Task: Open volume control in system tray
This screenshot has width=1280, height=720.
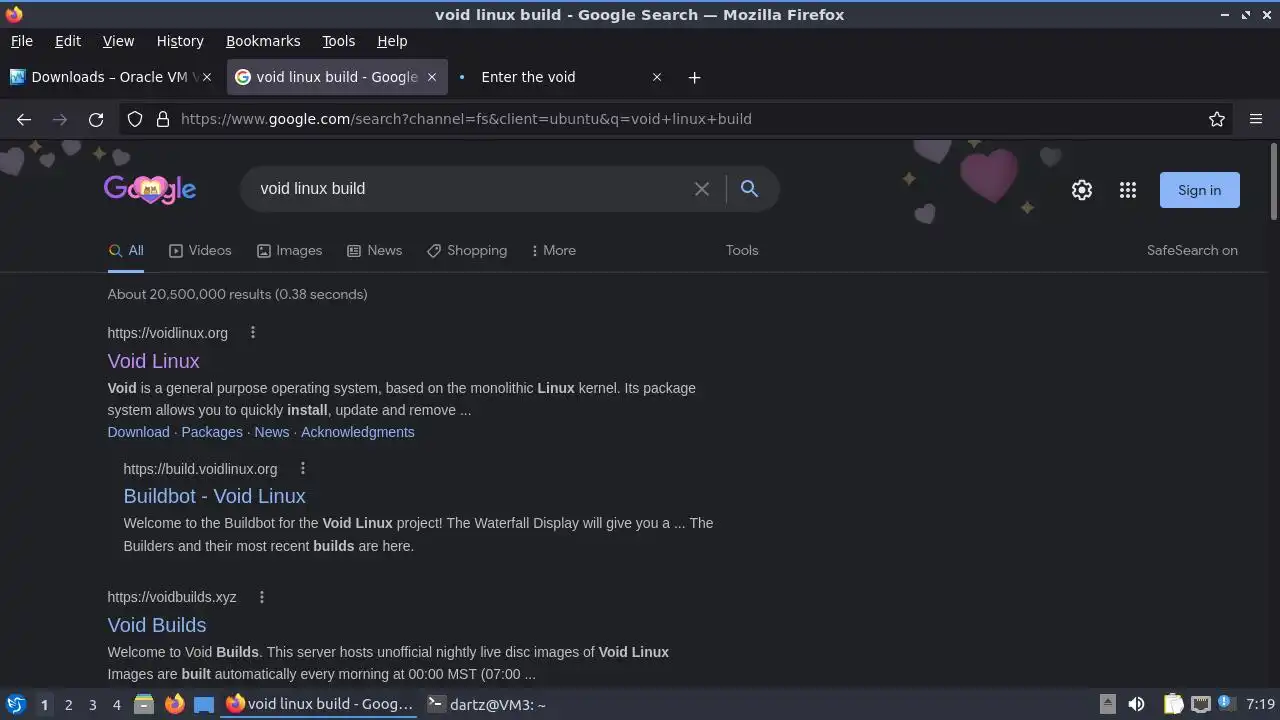Action: [1136, 704]
